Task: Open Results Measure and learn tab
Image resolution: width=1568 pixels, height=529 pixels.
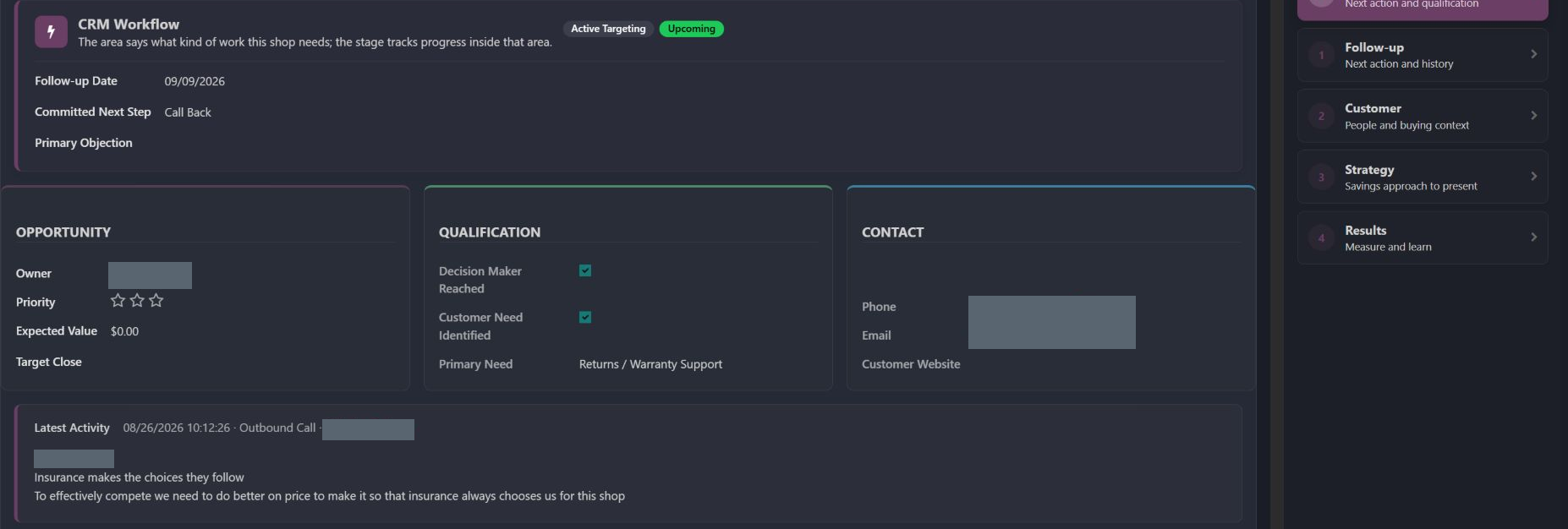Action: [x=1423, y=237]
